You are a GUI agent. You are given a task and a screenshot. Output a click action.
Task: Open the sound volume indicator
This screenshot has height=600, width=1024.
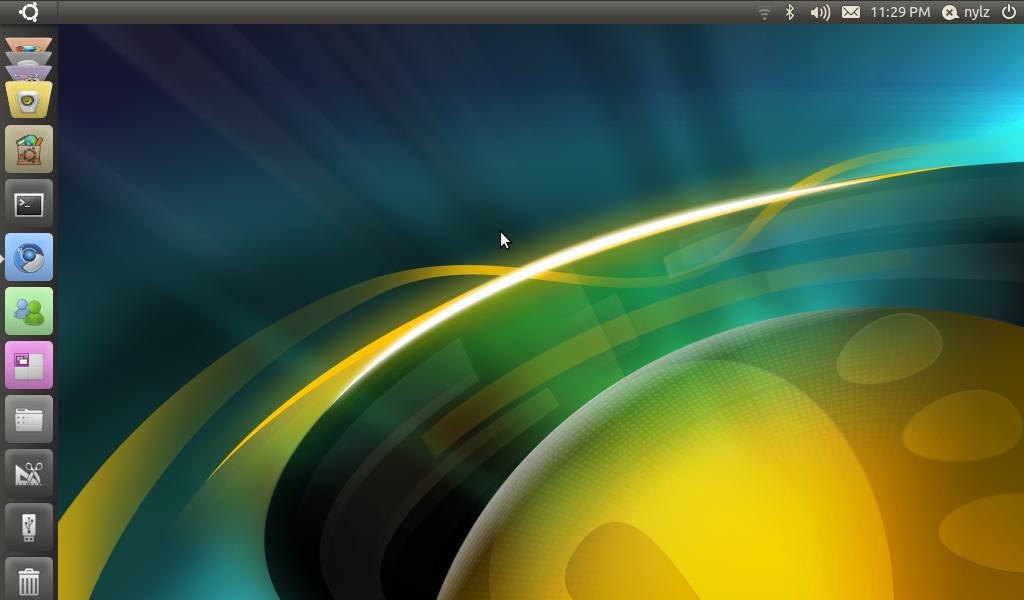[x=820, y=12]
